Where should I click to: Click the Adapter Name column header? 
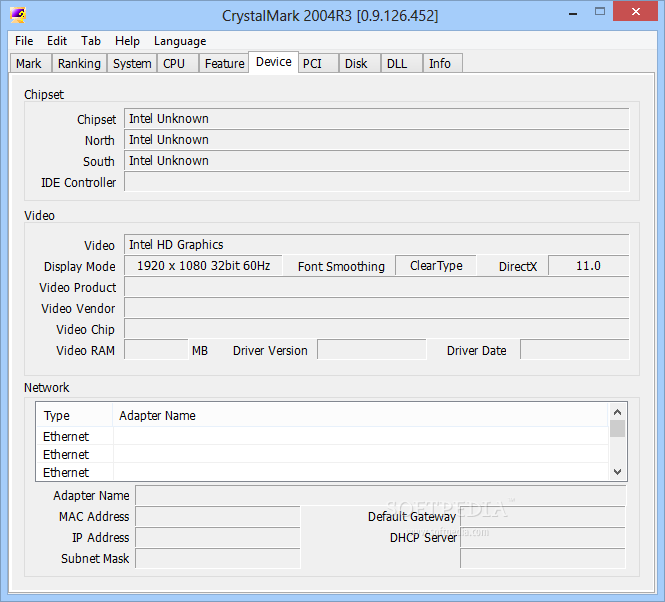pos(360,415)
